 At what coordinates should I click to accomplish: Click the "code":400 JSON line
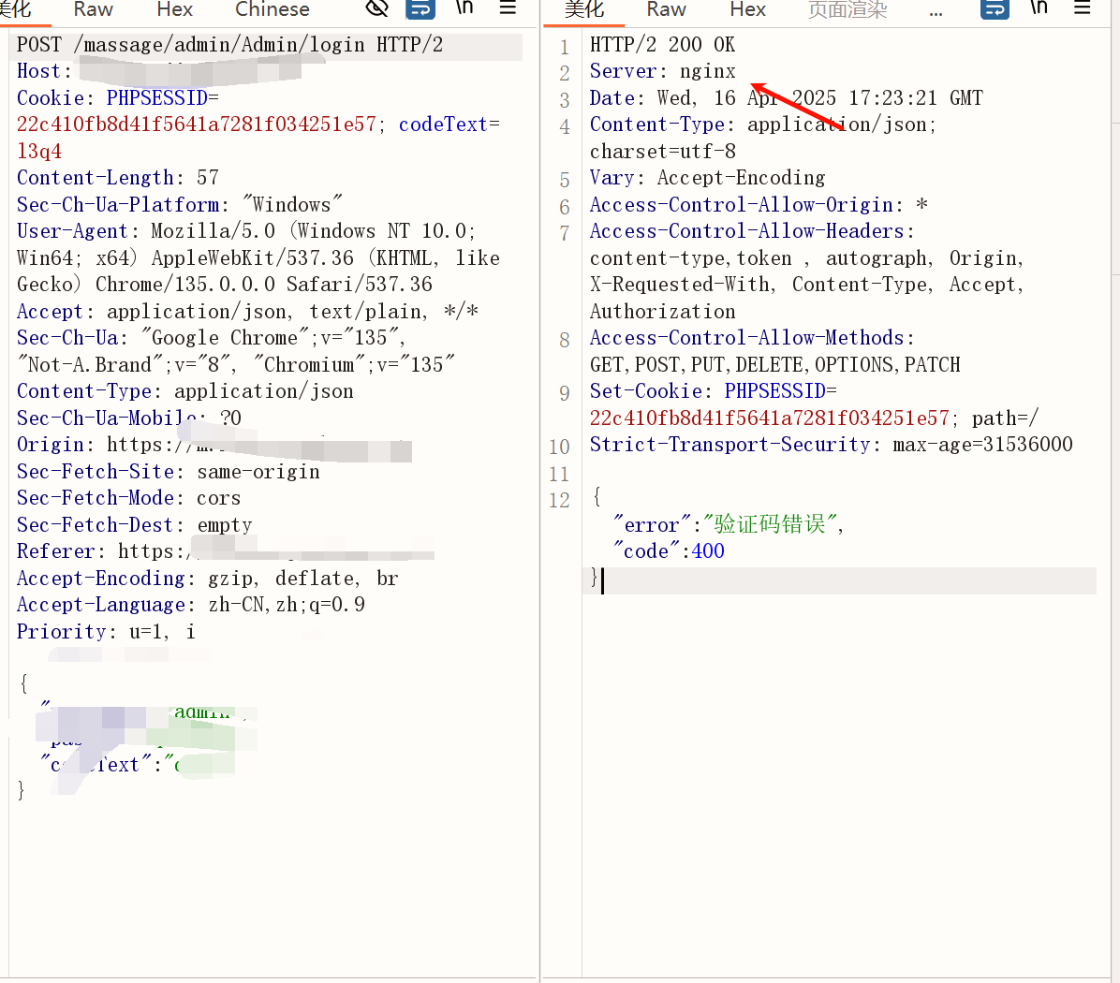pyautogui.click(x=669, y=552)
